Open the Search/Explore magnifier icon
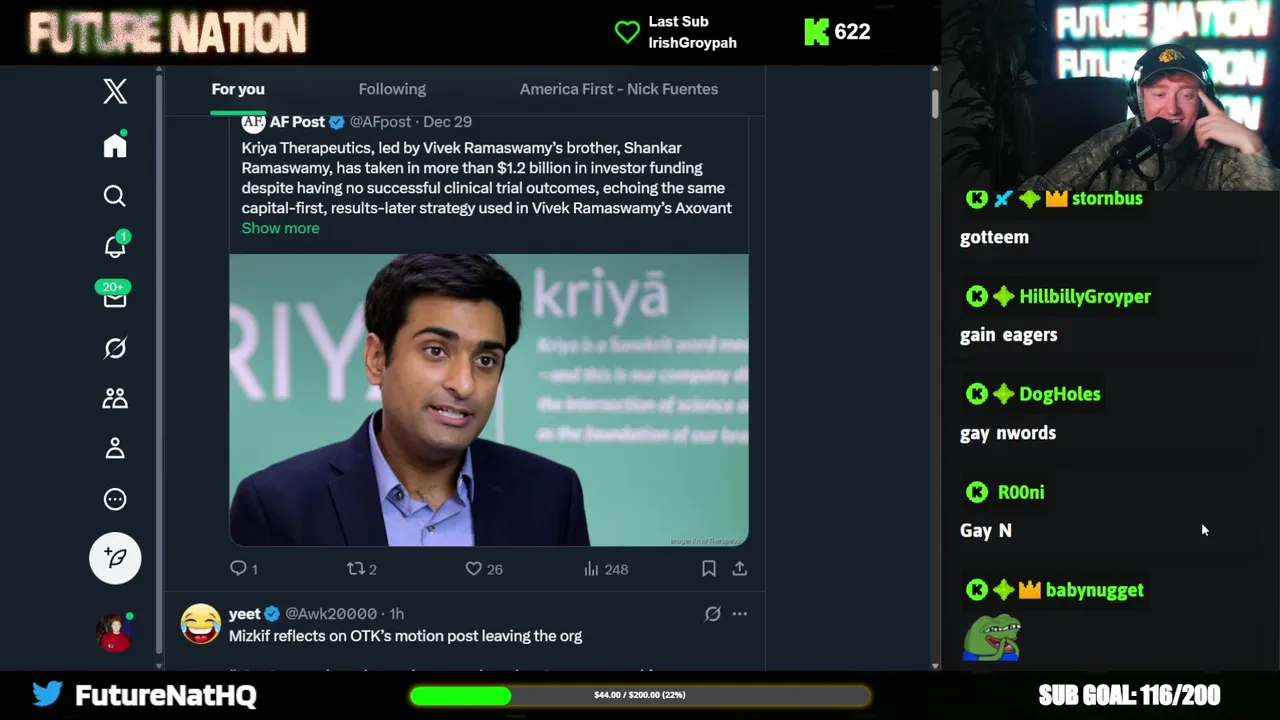Screen dimensions: 1280x720 point(115,196)
